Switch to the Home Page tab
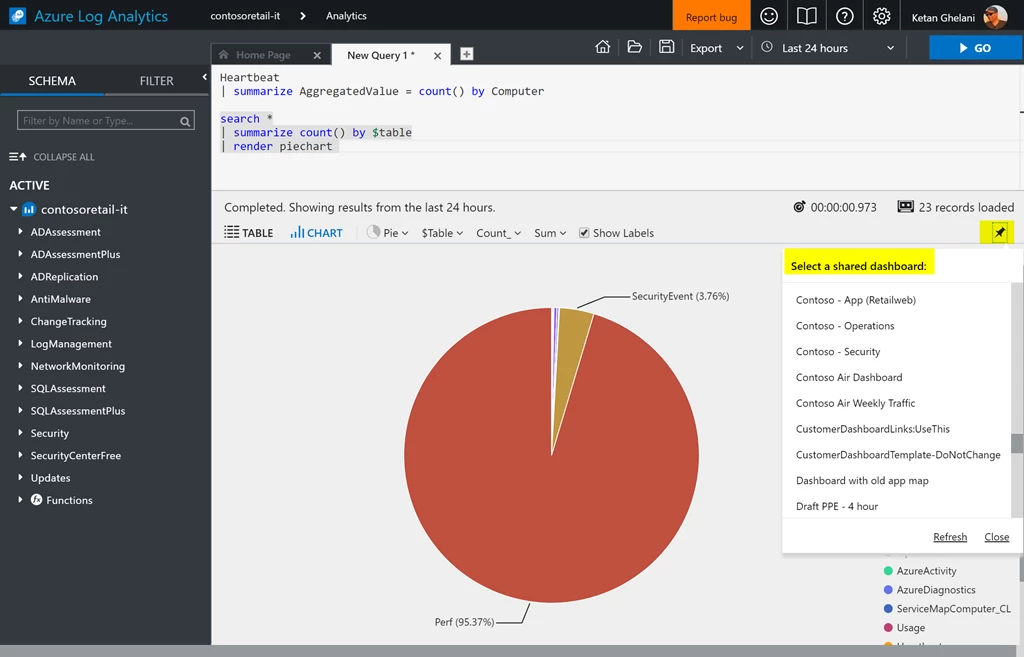The image size is (1024, 657). pyautogui.click(x=263, y=56)
